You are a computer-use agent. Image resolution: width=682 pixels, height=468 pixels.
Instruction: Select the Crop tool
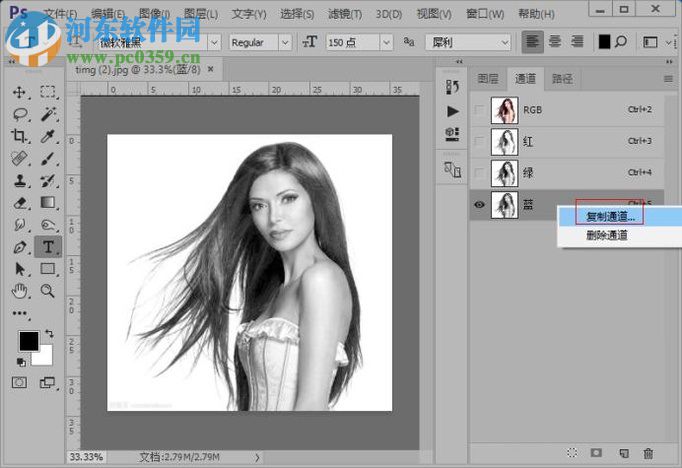[x=19, y=136]
